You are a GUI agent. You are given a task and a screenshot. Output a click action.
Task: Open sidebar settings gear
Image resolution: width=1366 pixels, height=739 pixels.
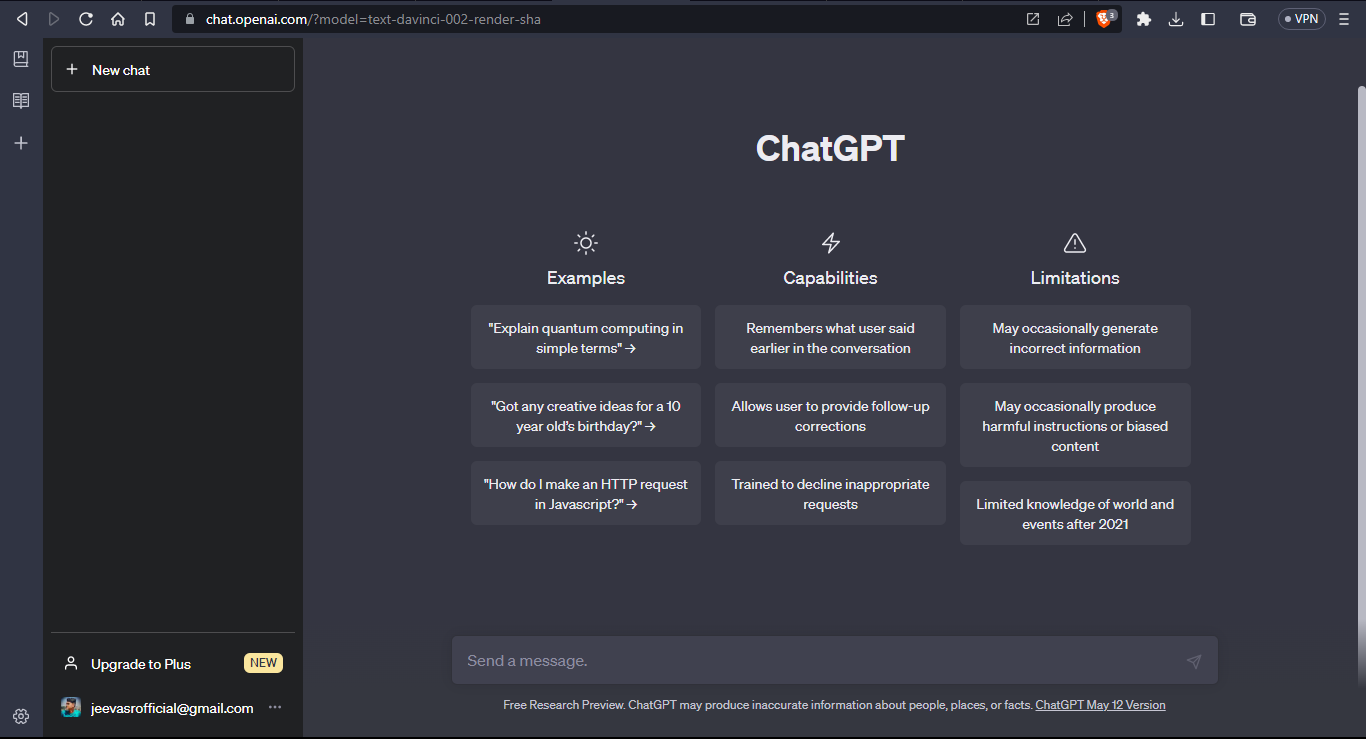[21, 716]
